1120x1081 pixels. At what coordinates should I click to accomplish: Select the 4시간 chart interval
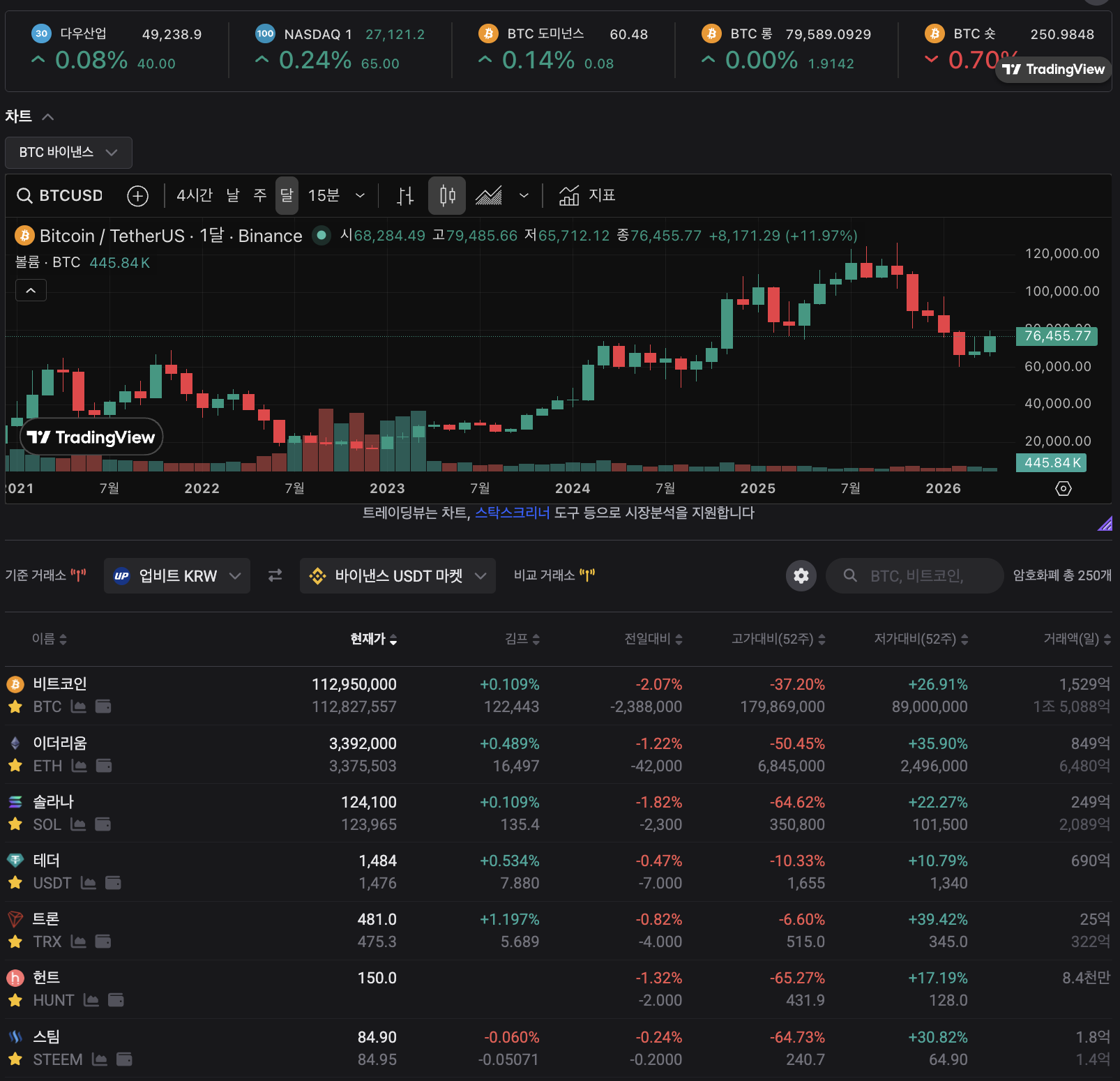click(195, 195)
